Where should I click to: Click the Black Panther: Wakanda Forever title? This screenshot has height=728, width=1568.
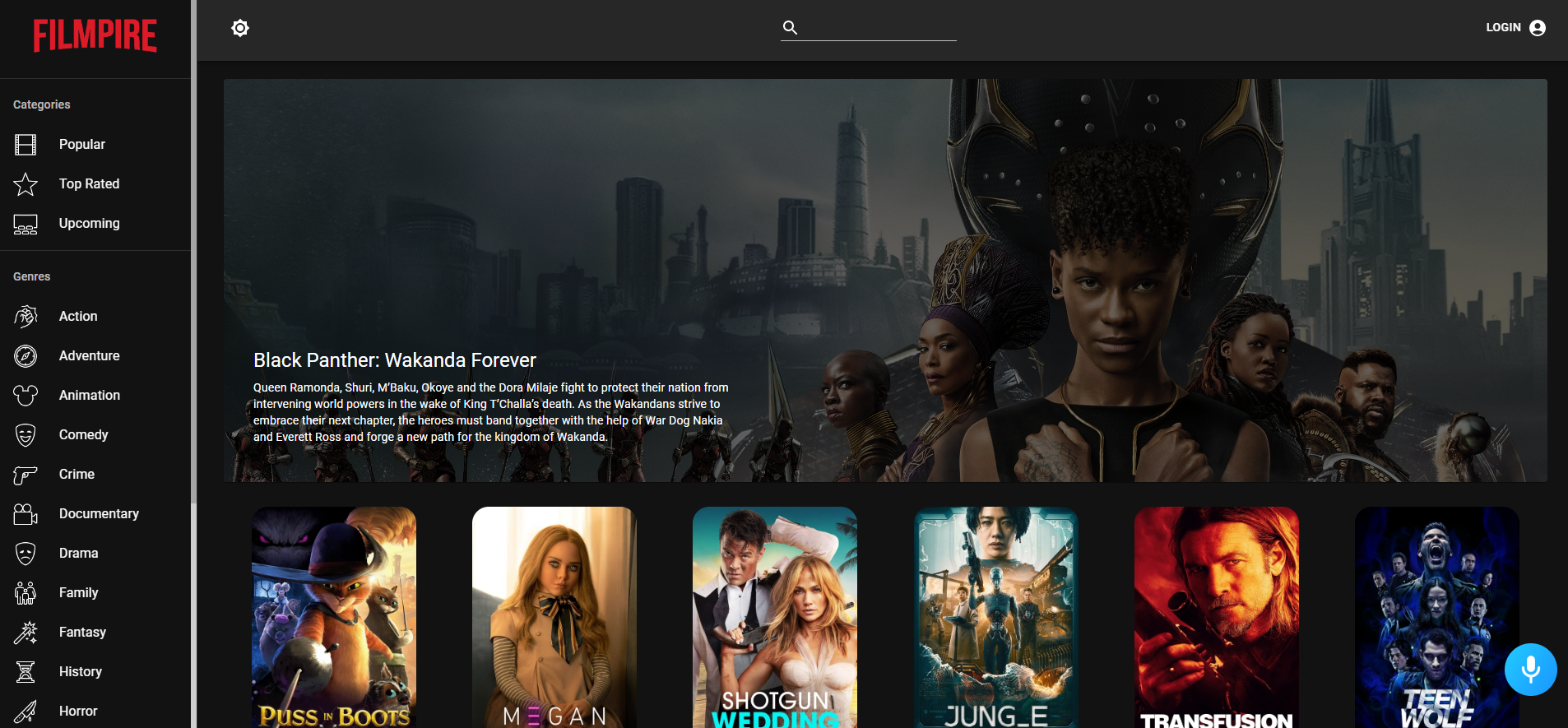click(395, 359)
